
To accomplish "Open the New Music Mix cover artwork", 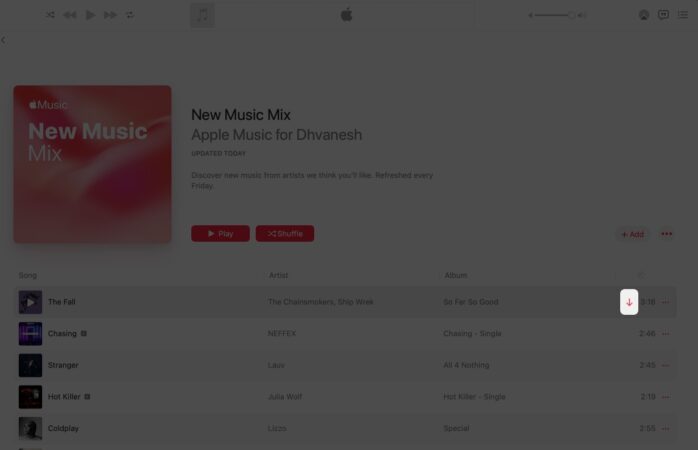I will tap(92, 164).
